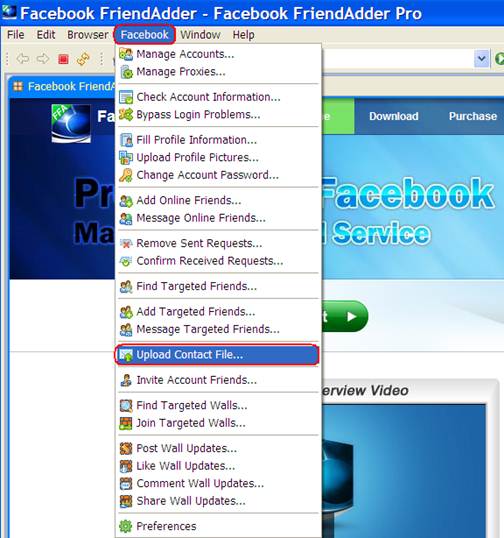The height and width of the screenshot is (538, 504).
Task: Open the Edit menu
Action: click(x=46, y=35)
